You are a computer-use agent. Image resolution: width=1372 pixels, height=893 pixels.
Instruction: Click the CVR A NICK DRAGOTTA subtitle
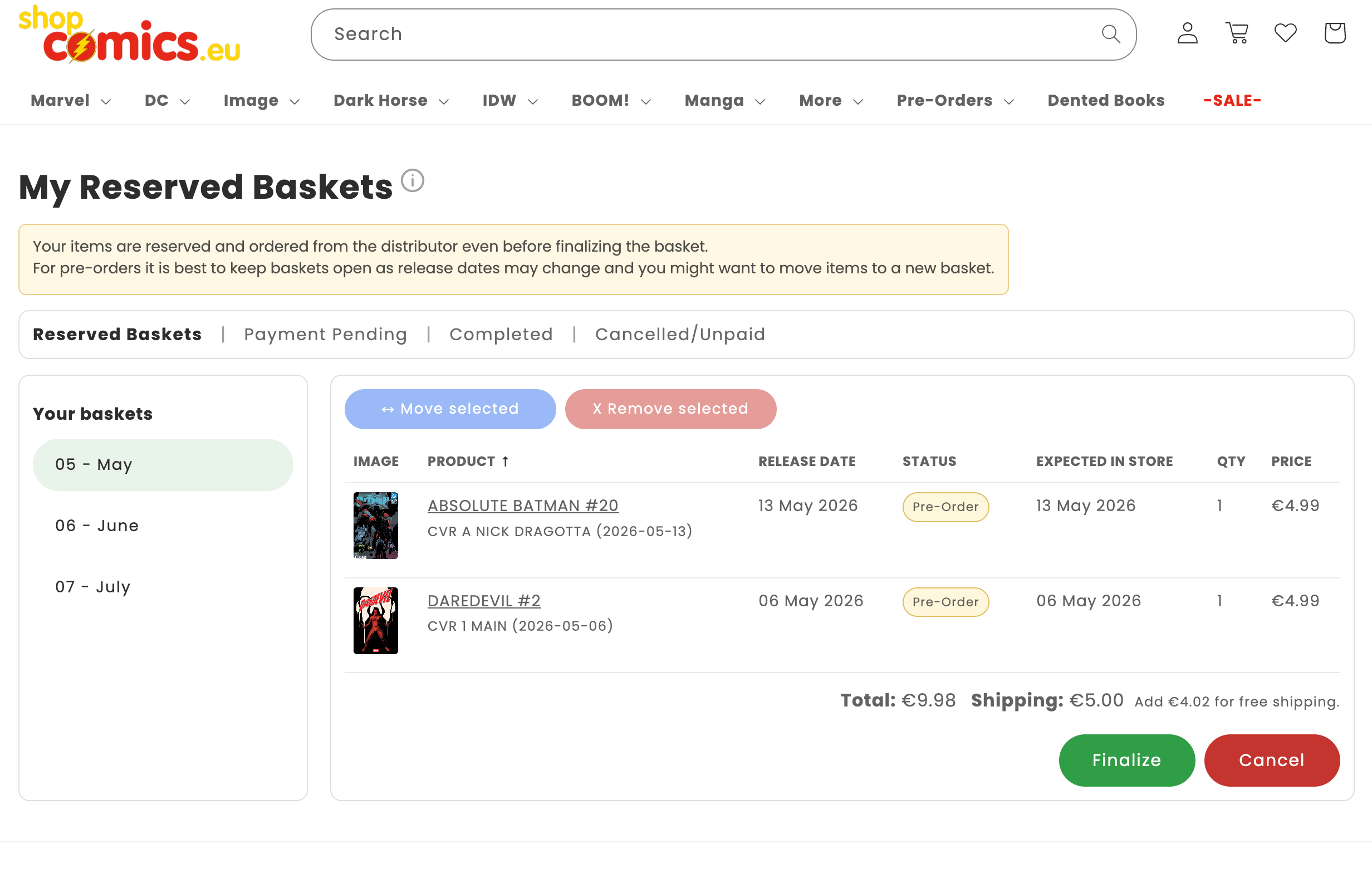(x=559, y=531)
